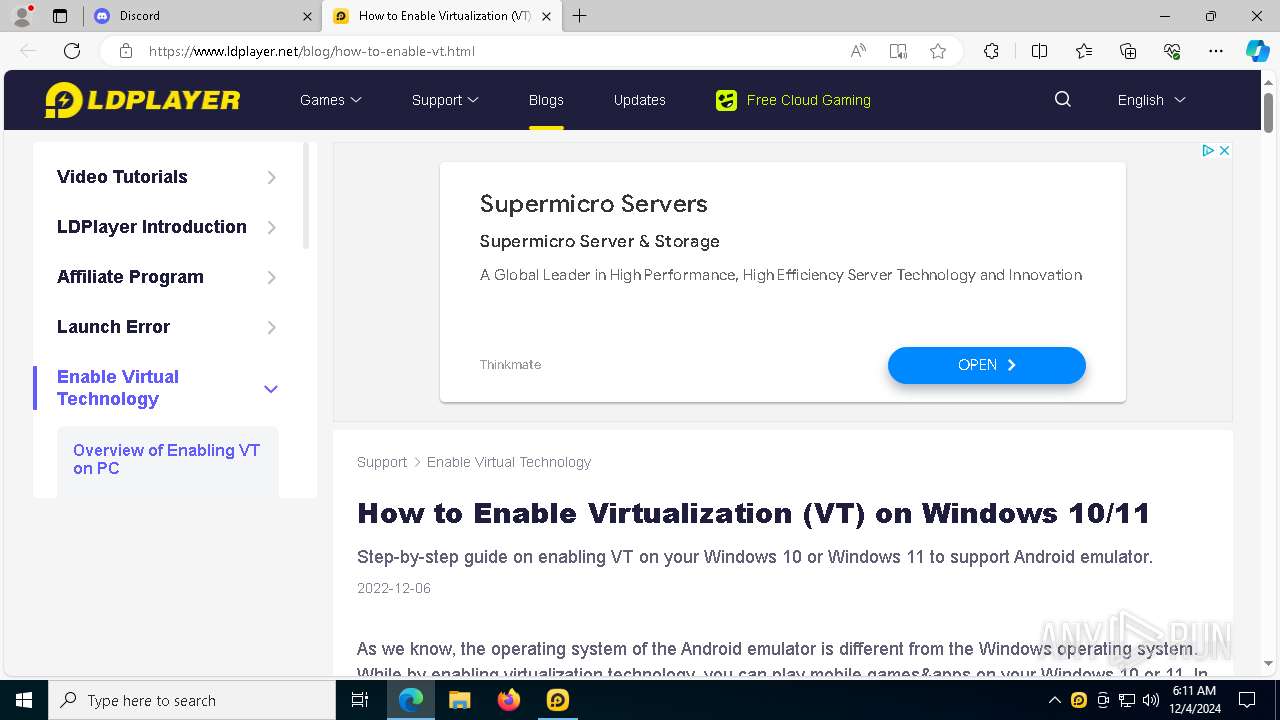Viewport: 1280px width, 720px height.
Task: Go to the Blogs menu item
Action: click(x=546, y=100)
